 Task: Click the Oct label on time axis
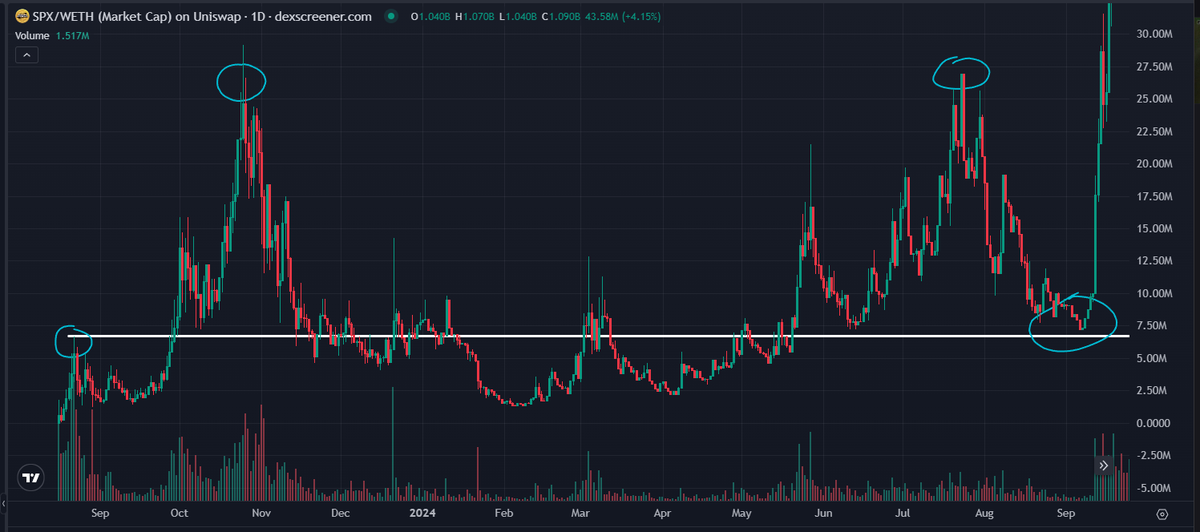click(179, 513)
